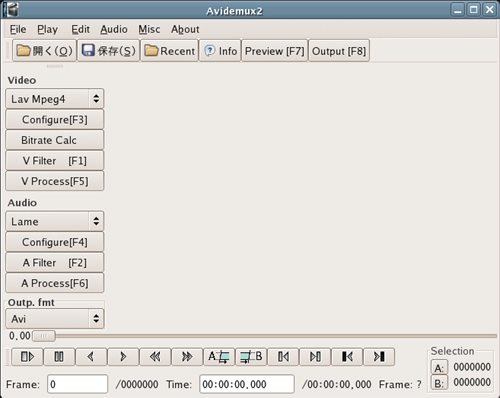Open the Edit menu
This screenshot has width=500, height=398.
[80, 29]
